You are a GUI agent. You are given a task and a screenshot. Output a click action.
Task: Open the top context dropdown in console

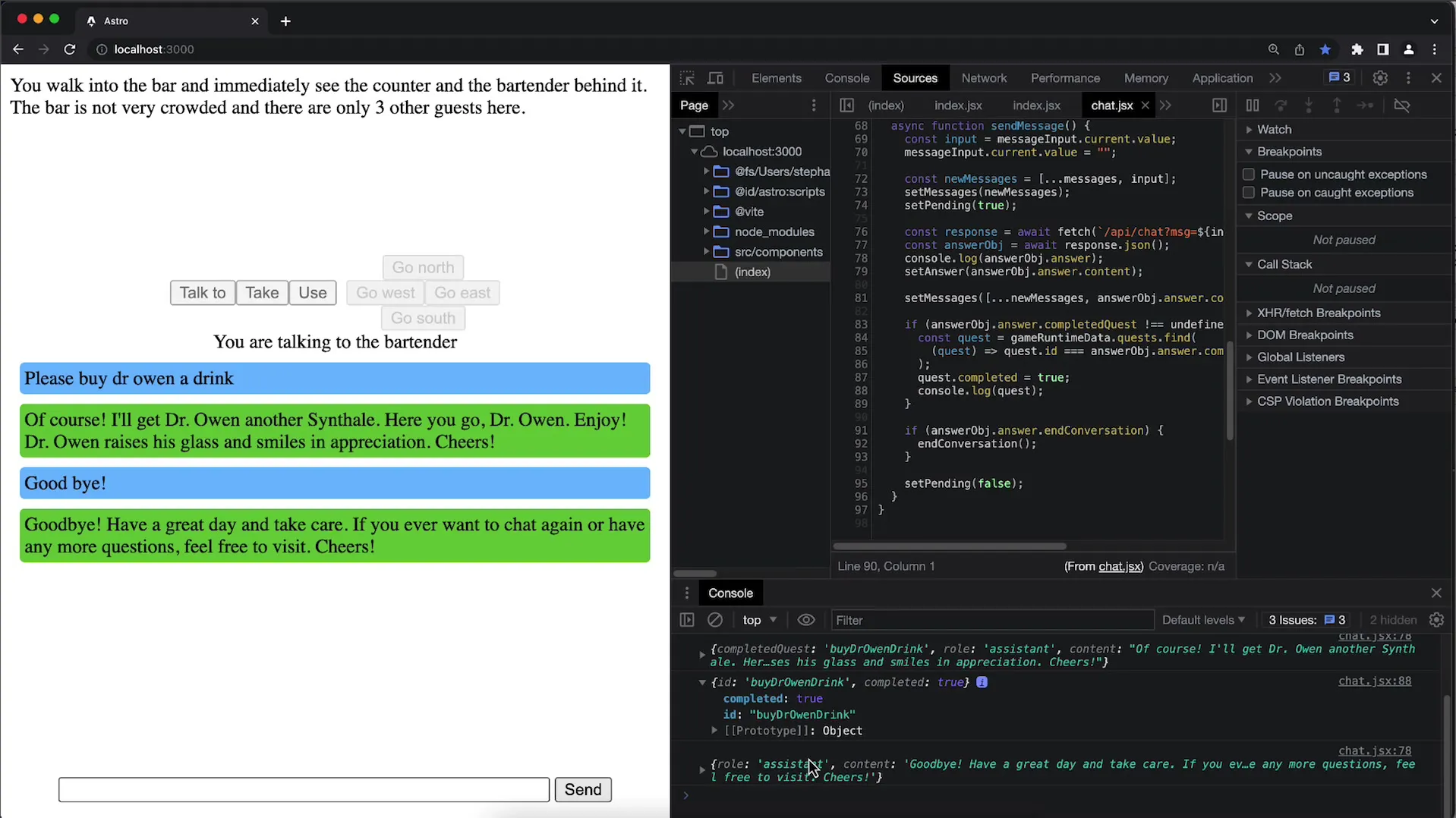point(760,620)
